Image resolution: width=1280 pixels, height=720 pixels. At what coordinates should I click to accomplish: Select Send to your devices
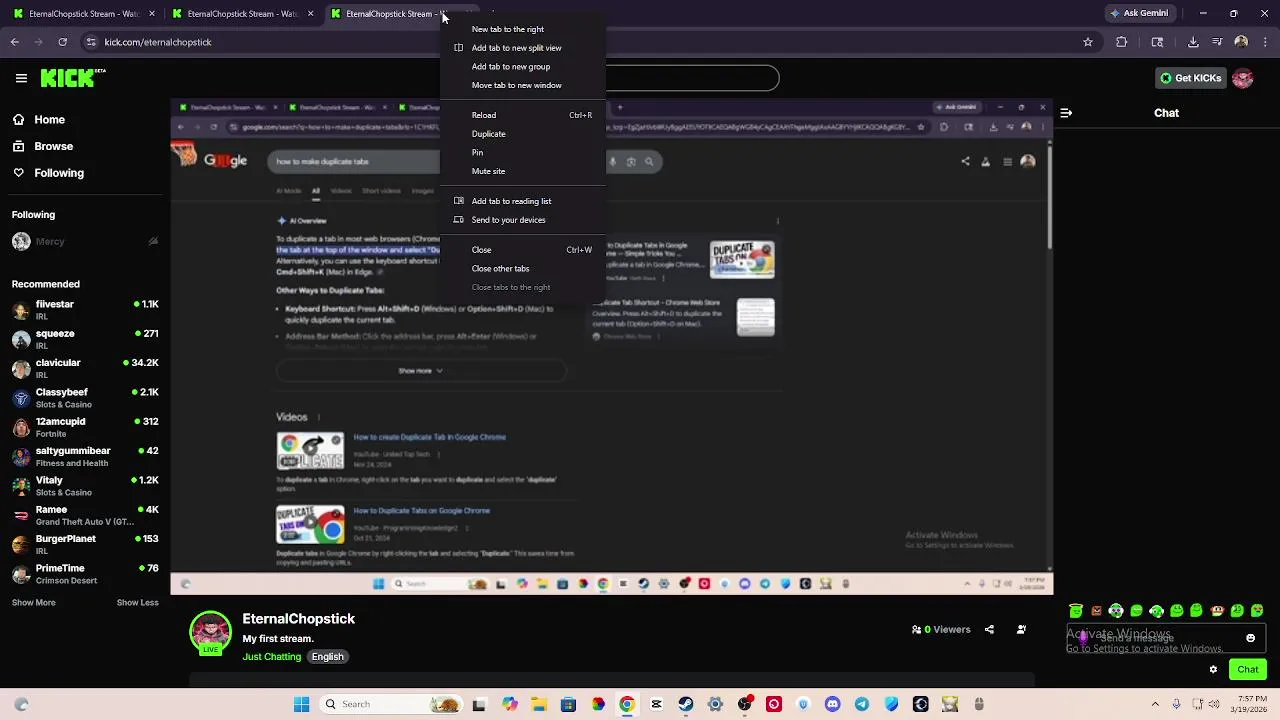coord(523,220)
